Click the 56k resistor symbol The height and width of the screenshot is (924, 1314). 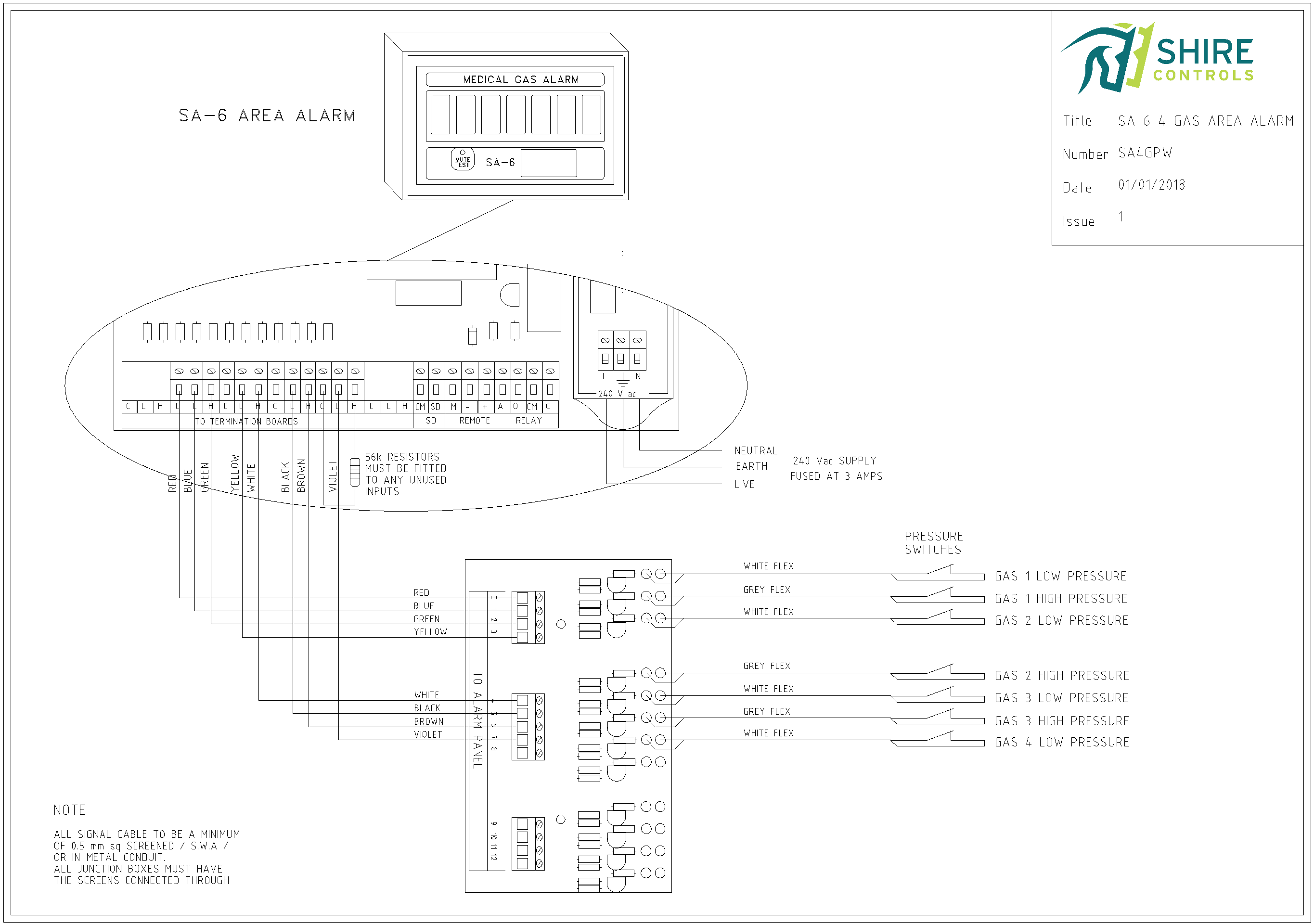coord(355,472)
